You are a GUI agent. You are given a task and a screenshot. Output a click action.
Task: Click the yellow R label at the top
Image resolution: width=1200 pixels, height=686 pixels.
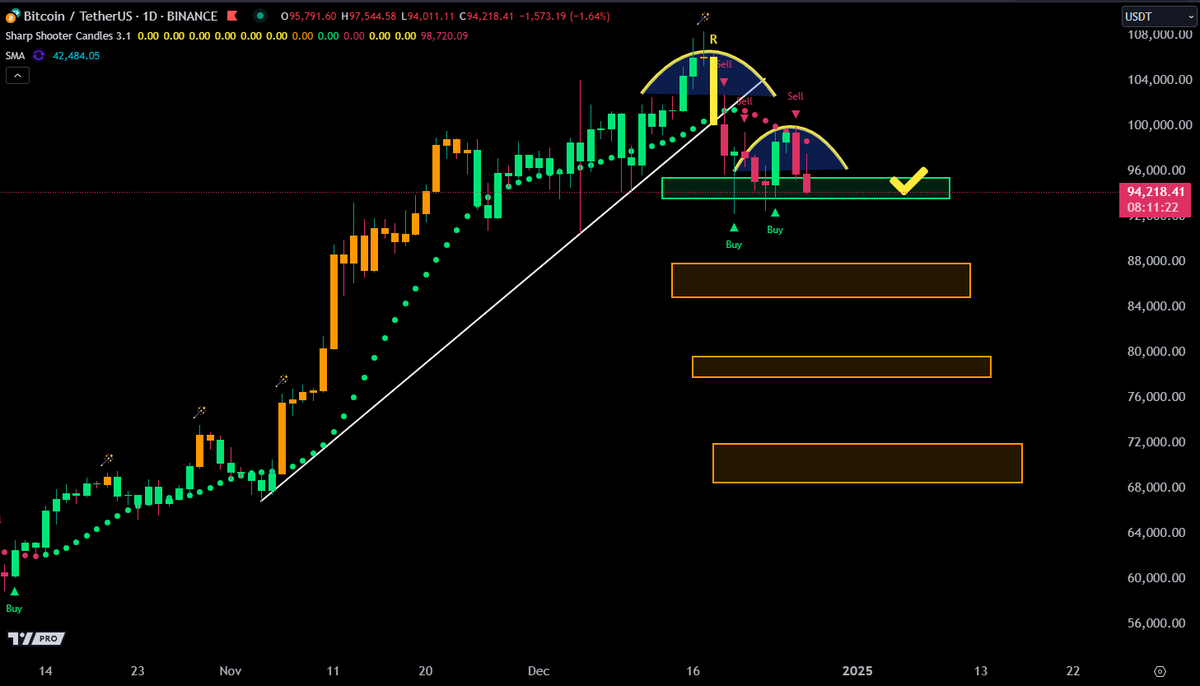pos(713,41)
